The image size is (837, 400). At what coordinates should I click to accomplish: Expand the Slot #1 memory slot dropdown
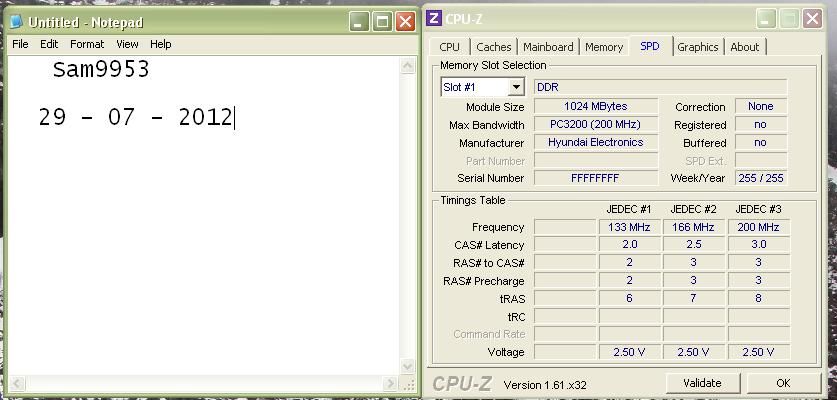point(516,87)
